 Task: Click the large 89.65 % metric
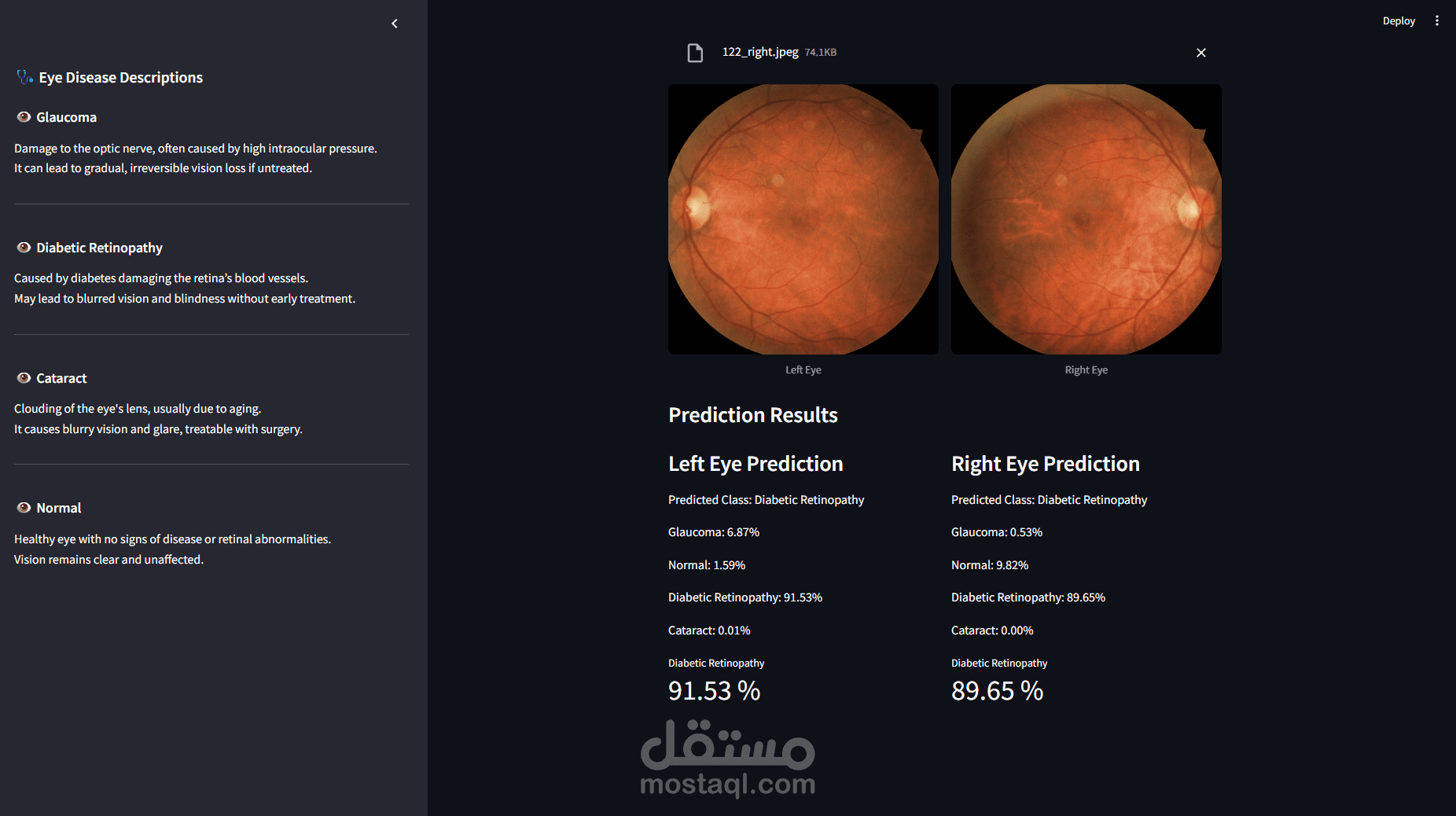pos(998,691)
